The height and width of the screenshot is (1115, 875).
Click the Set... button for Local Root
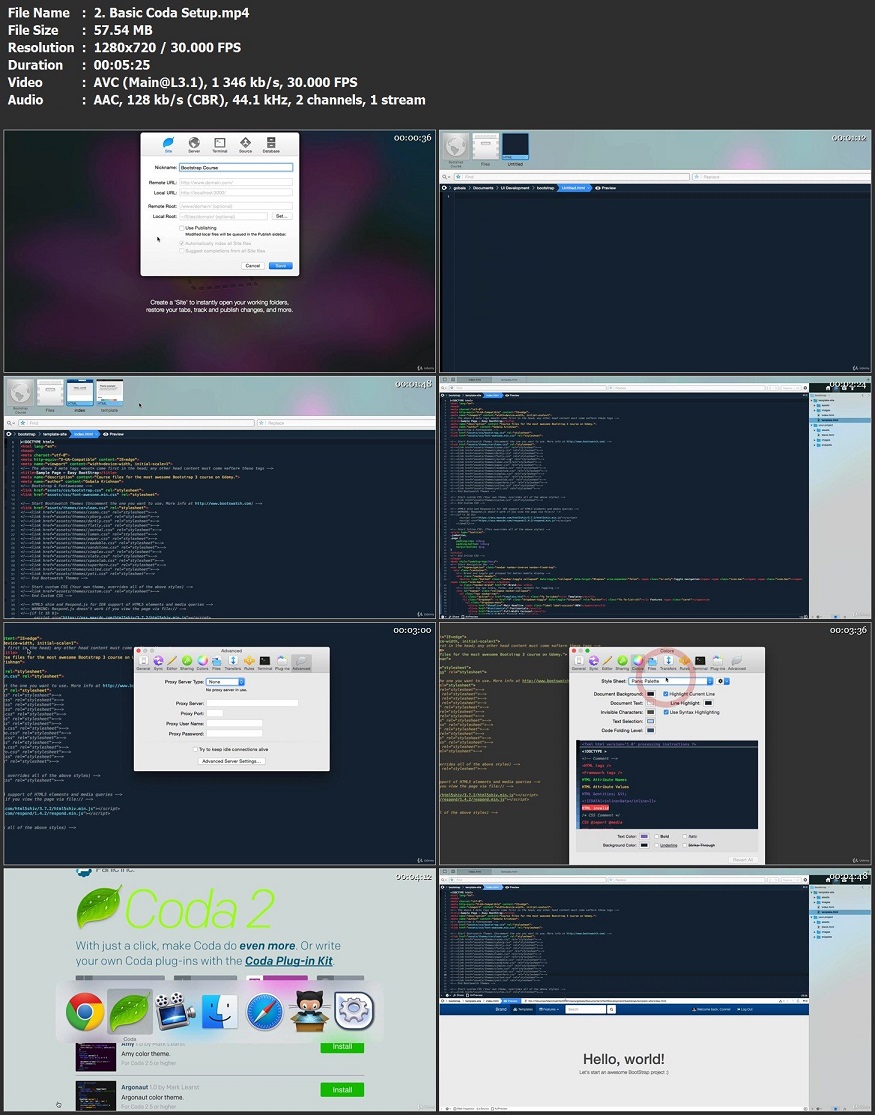pyautogui.click(x=282, y=216)
